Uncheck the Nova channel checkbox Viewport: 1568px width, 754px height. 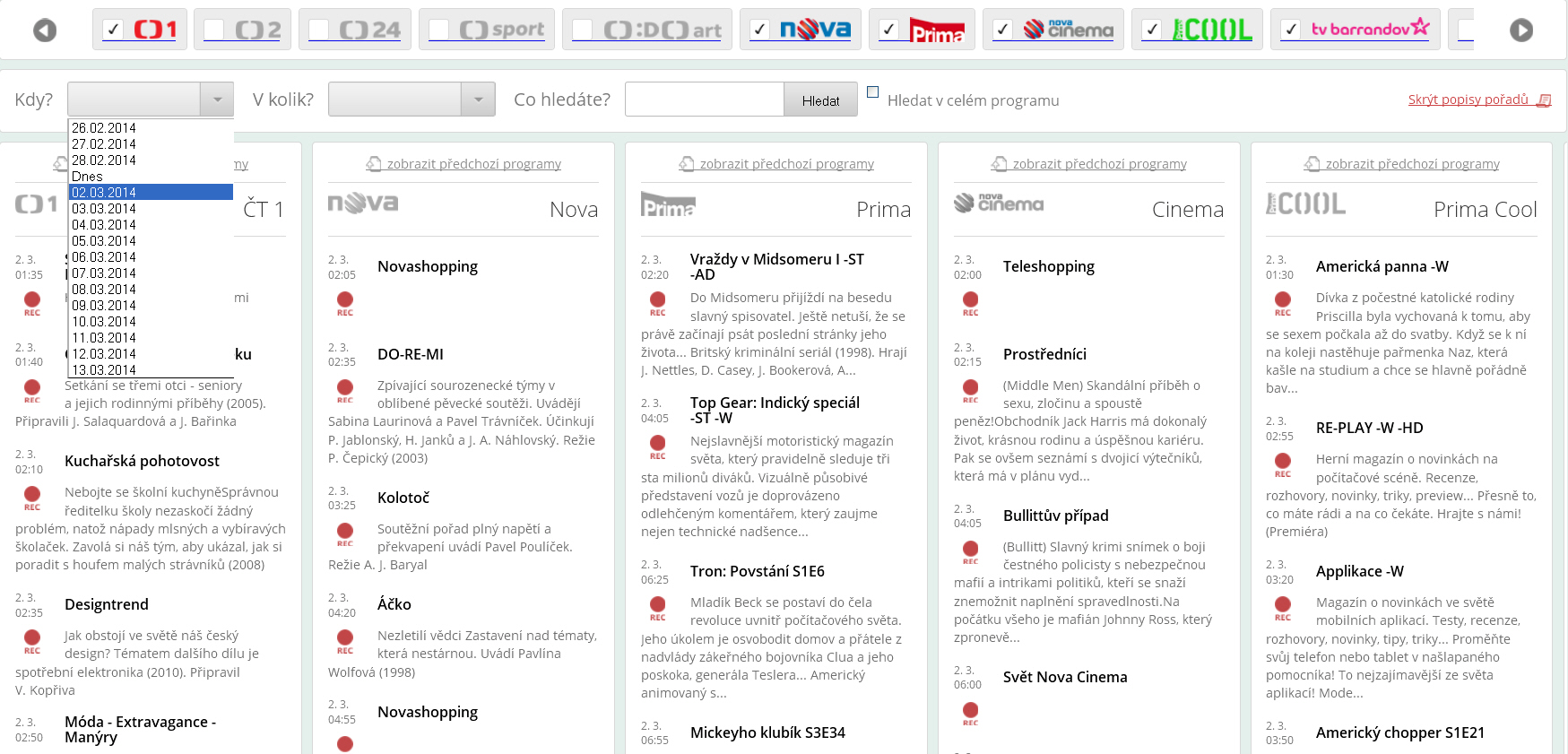point(759,30)
